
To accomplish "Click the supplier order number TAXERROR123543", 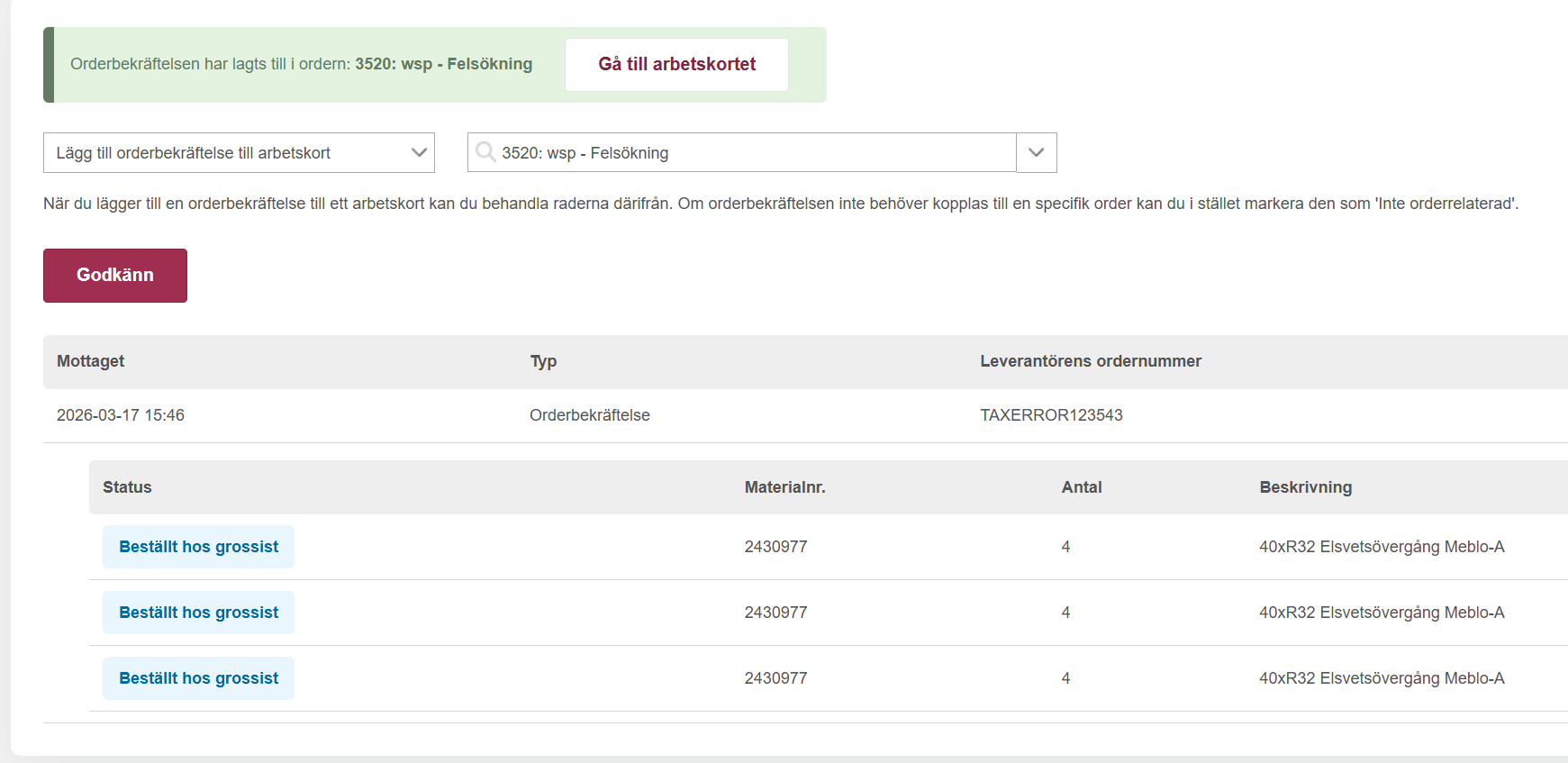I will 1051,415.
